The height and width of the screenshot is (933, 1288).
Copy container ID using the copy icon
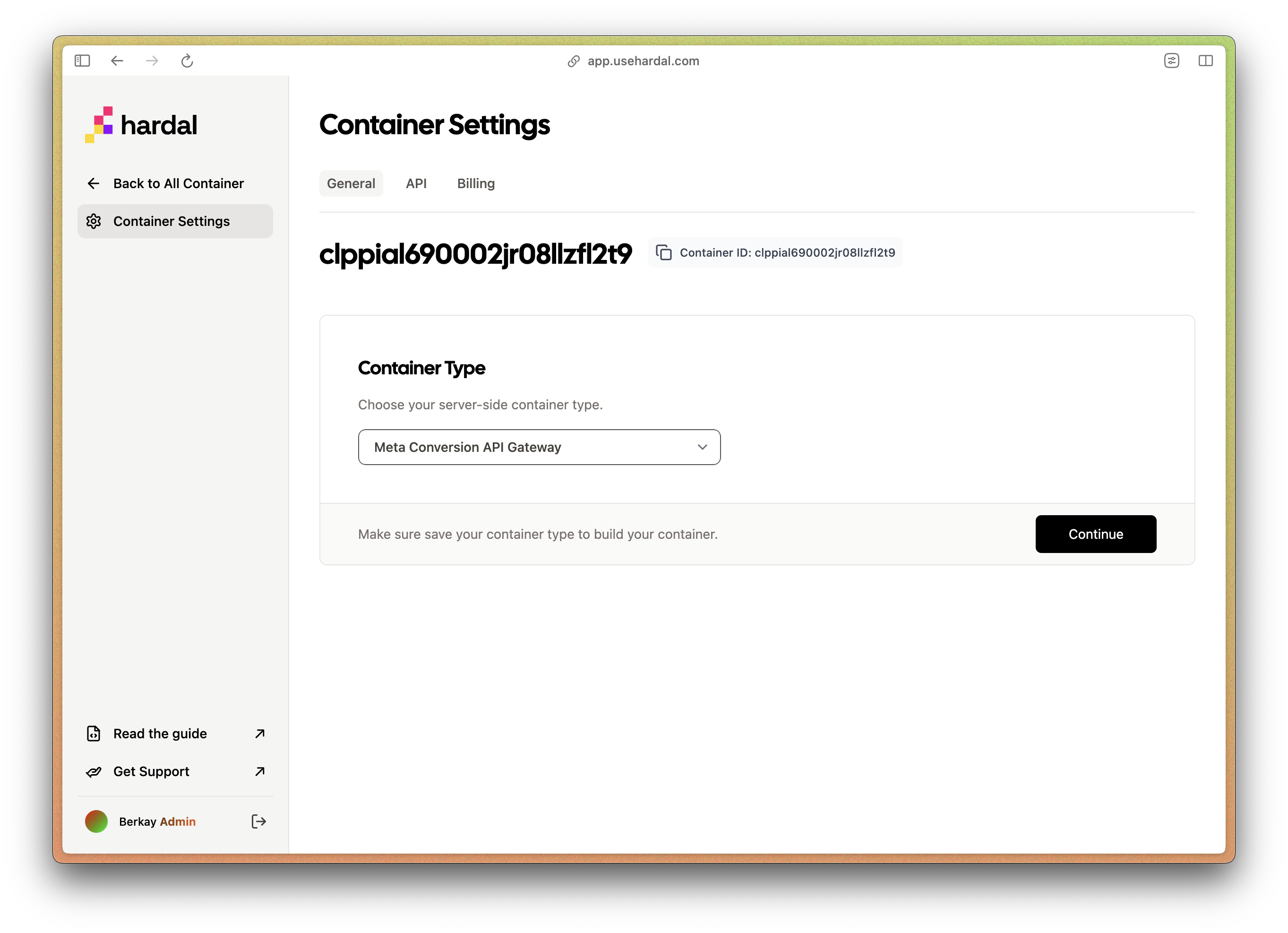(x=664, y=252)
